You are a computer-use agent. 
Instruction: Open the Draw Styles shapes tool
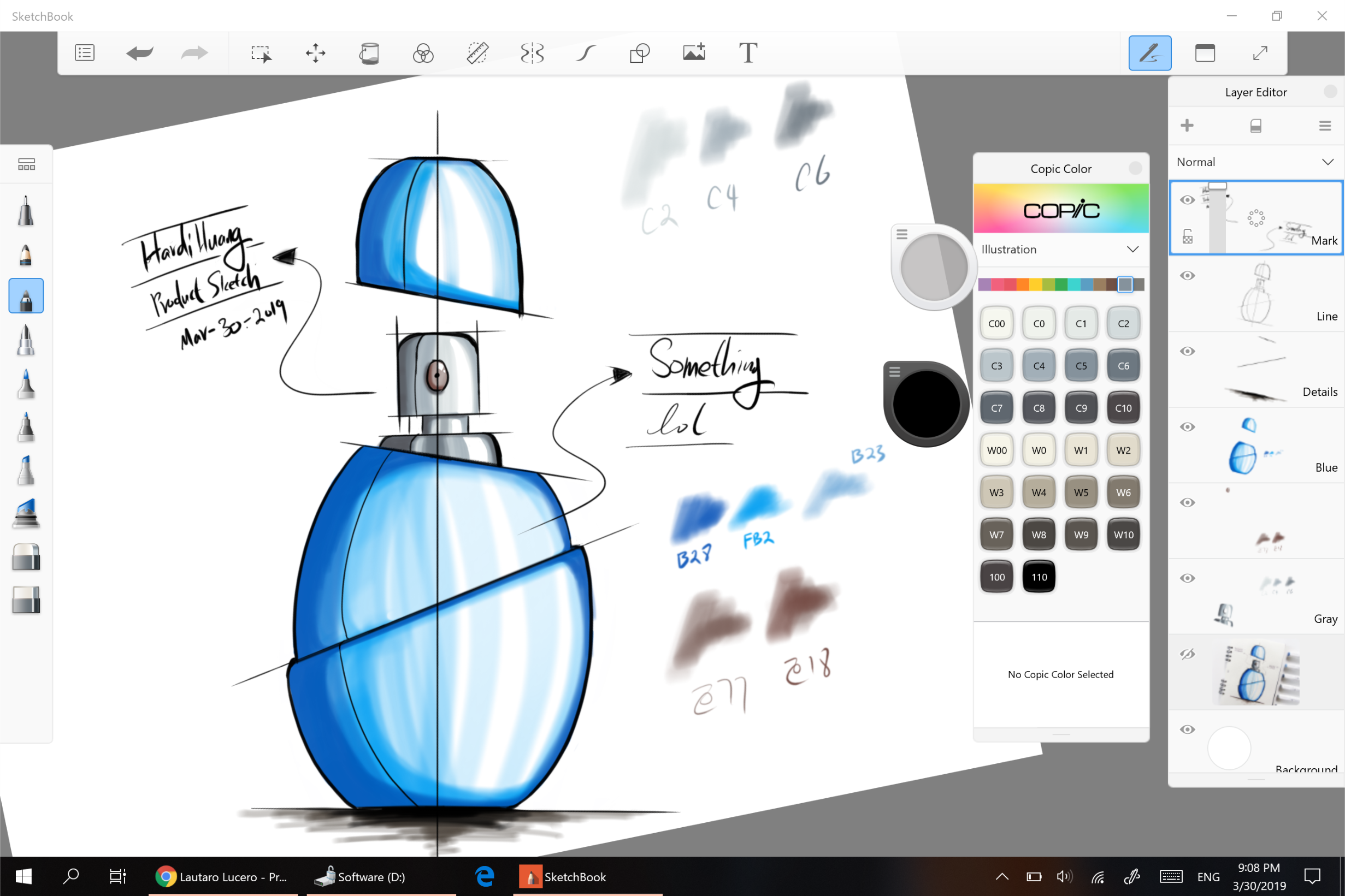tap(640, 53)
